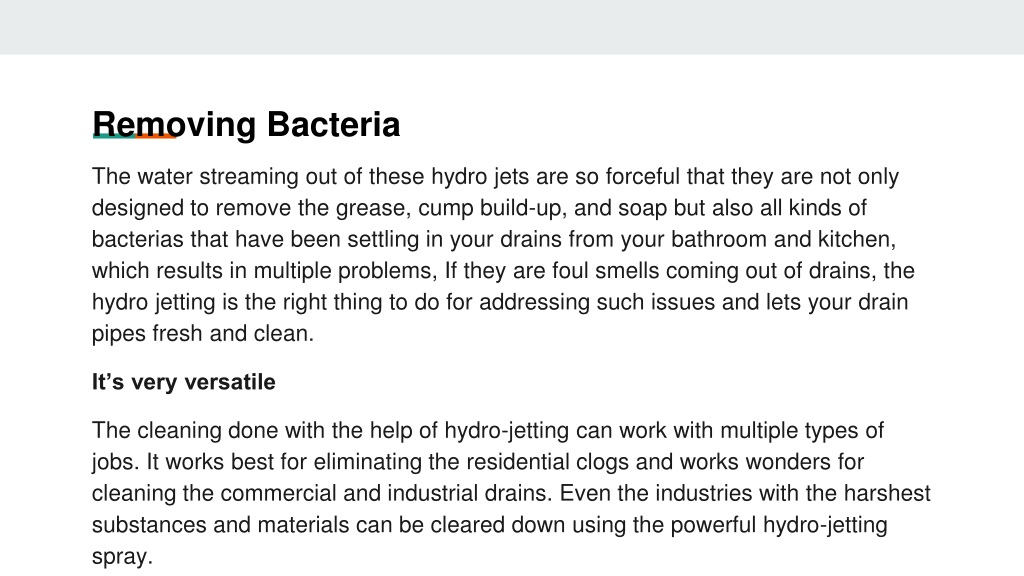Click the words "pipes fresh and clean."

point(203,333)
